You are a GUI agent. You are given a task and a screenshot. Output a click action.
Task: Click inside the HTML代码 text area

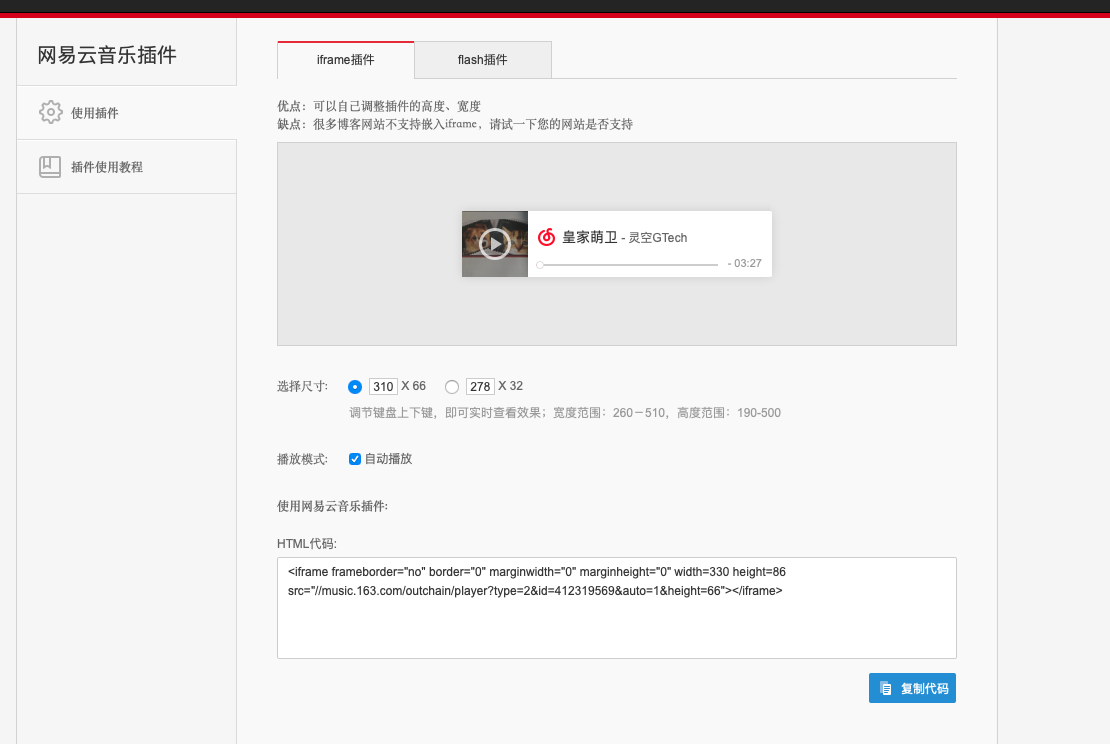[x=617, y=608]
